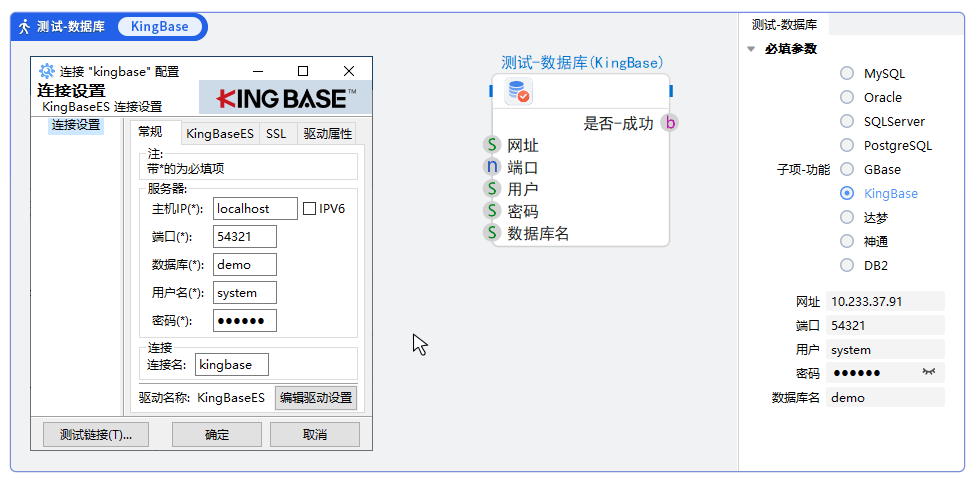Click the panel 密码 field

pos(885,373)
